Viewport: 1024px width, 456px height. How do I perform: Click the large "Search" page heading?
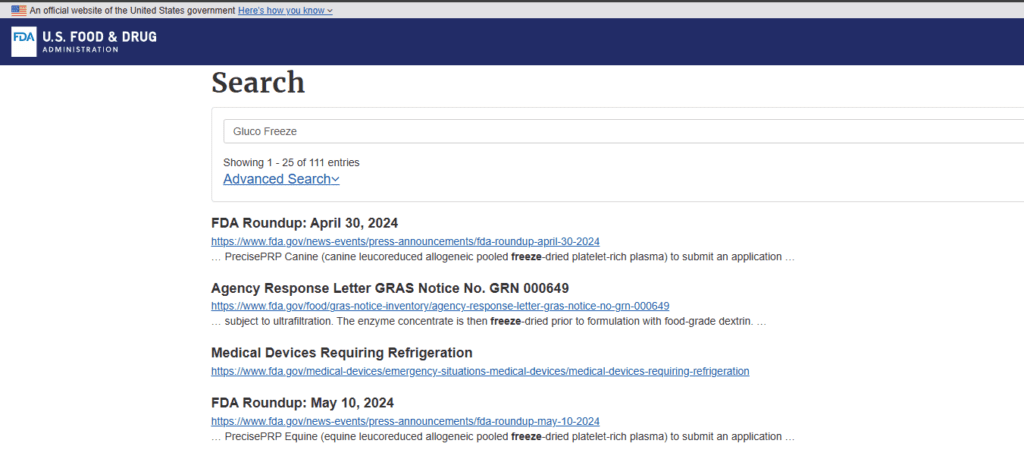(258, 83)
